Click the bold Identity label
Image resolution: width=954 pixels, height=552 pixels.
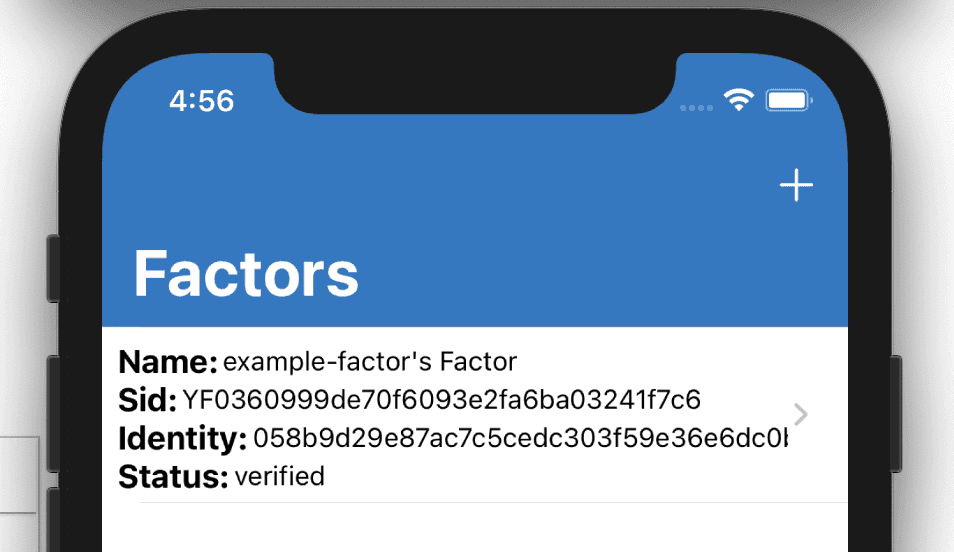click(x=182, y=438)
